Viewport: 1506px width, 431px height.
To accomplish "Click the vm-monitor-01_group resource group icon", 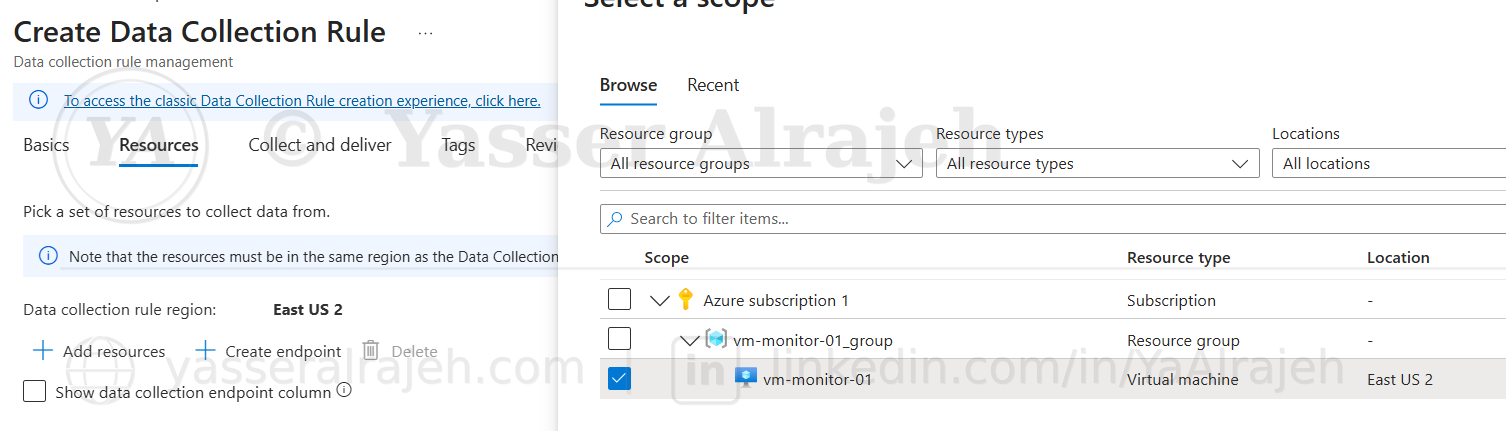I will click(x=716, y=339).
